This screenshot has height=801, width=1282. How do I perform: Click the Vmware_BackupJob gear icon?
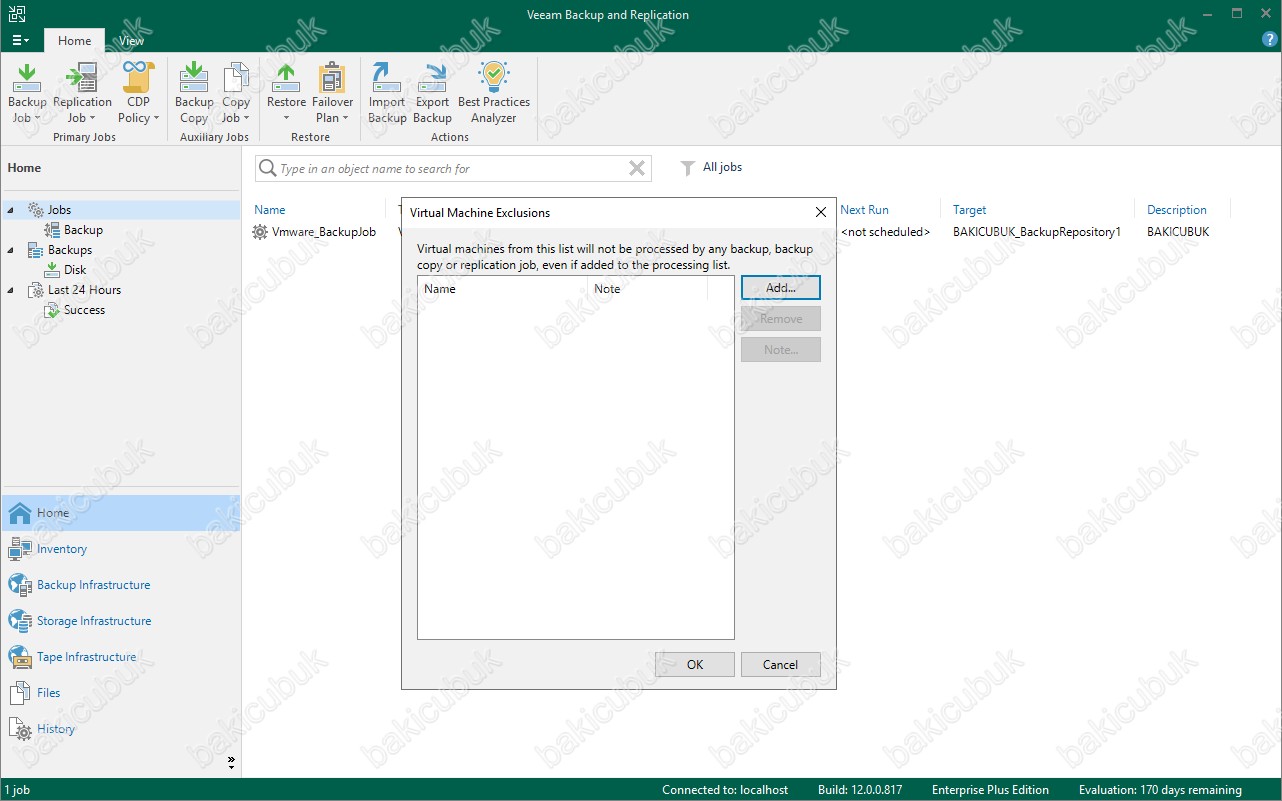(x=260, y=232)
